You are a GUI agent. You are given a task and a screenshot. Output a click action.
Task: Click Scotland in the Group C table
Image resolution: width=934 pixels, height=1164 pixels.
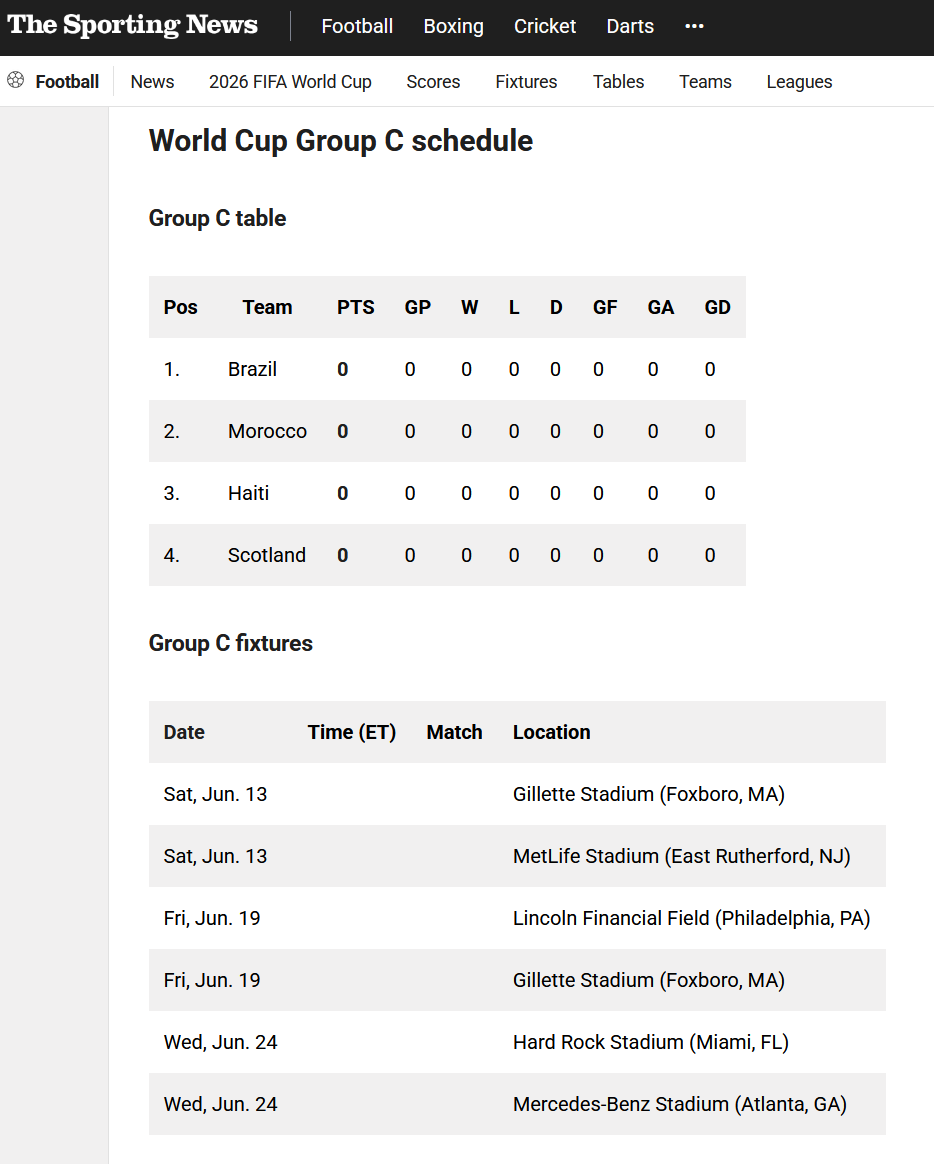click(x=266, y=555)
